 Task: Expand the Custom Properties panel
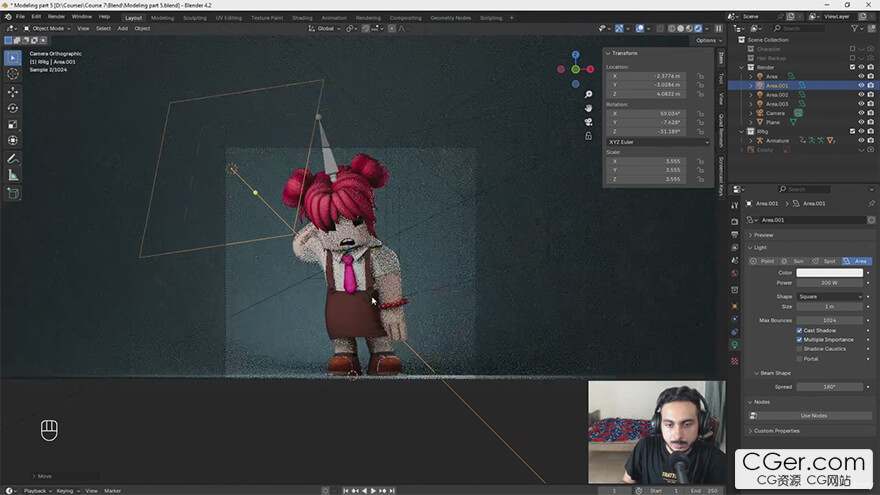coord(750,431)
